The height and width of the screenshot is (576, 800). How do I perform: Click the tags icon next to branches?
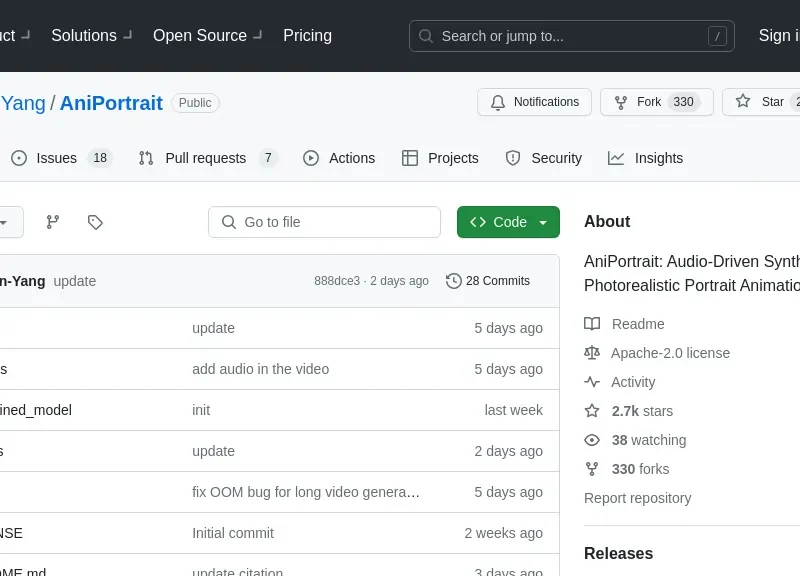[95, 222]
